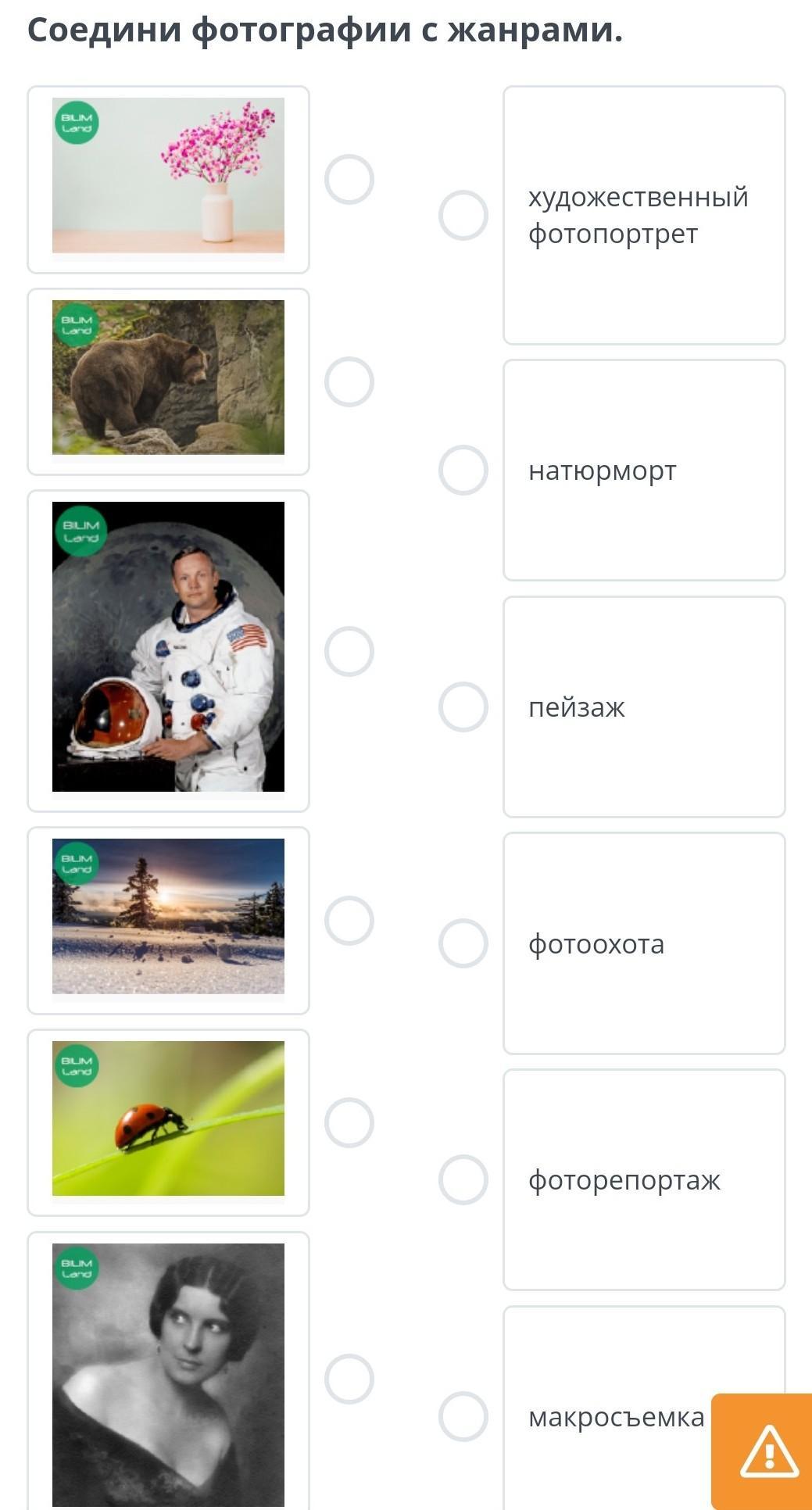Click the натюрморт answer card
Screen dimensions: 812x1510
(644, 470)
